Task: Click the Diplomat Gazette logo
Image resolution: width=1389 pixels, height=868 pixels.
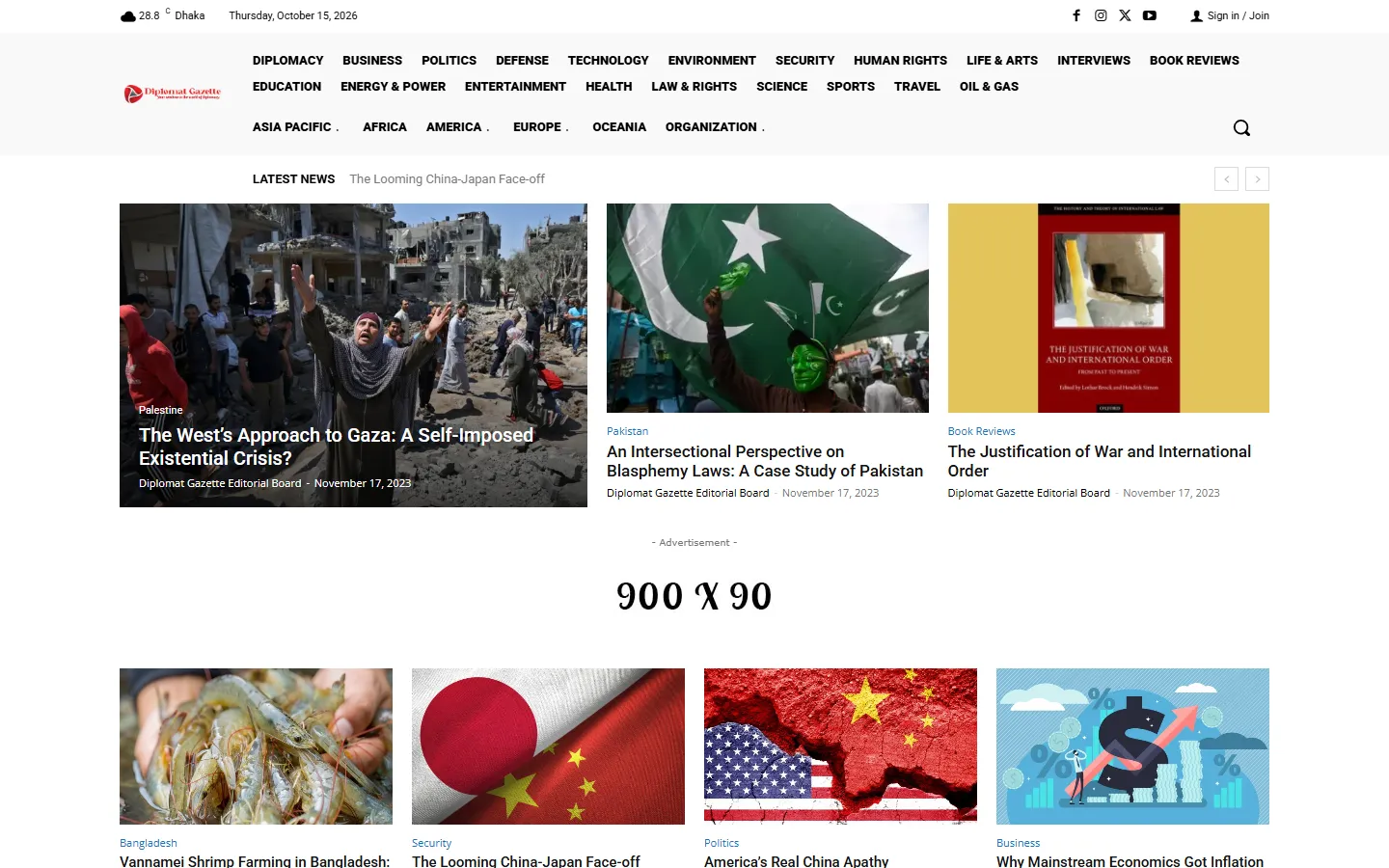Action: point(173,94)
